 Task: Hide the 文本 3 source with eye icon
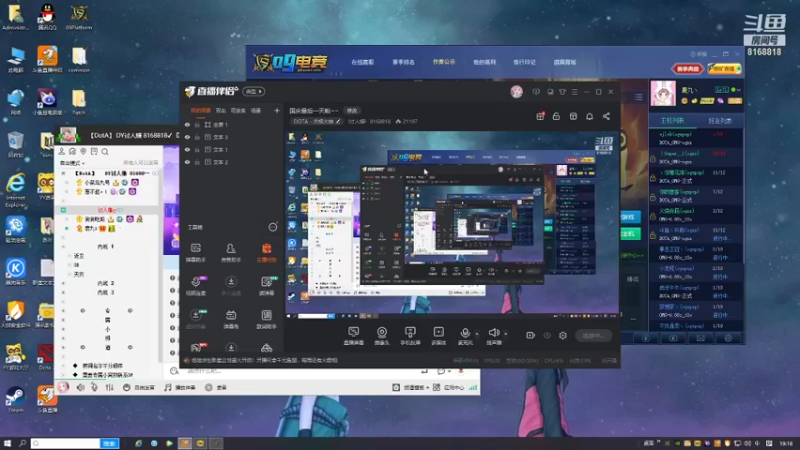[x=187, y=137]
